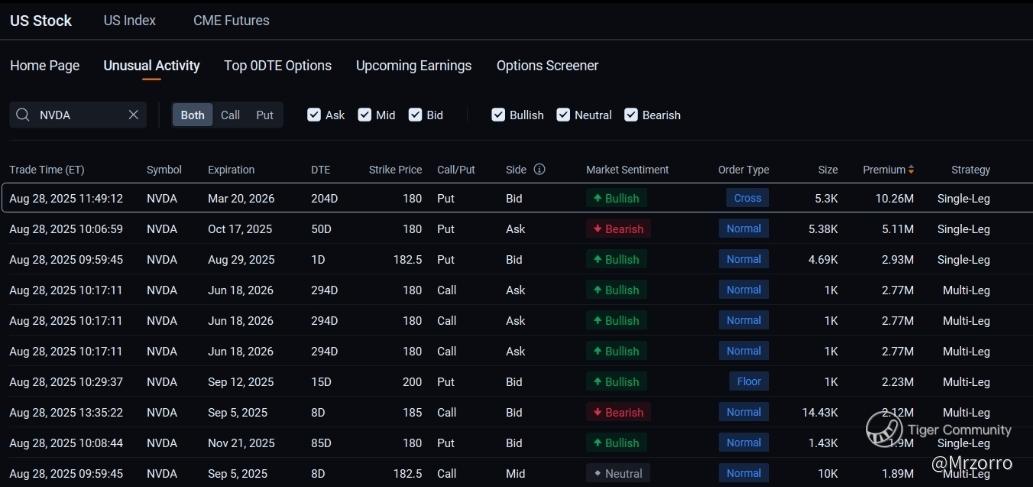The width and height of the screenshot is (1033, 487).
Task: Uncheck the Bearish sentiment checkbox
Action: click(631, 115)
